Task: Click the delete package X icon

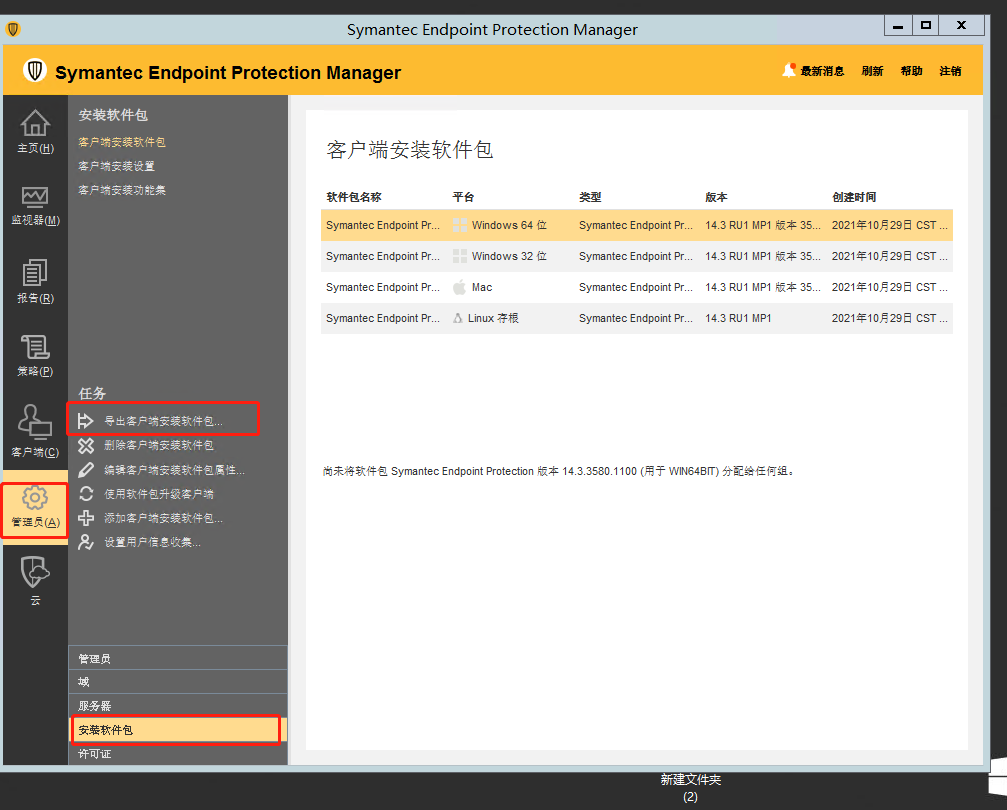Action: pos(85,445)
